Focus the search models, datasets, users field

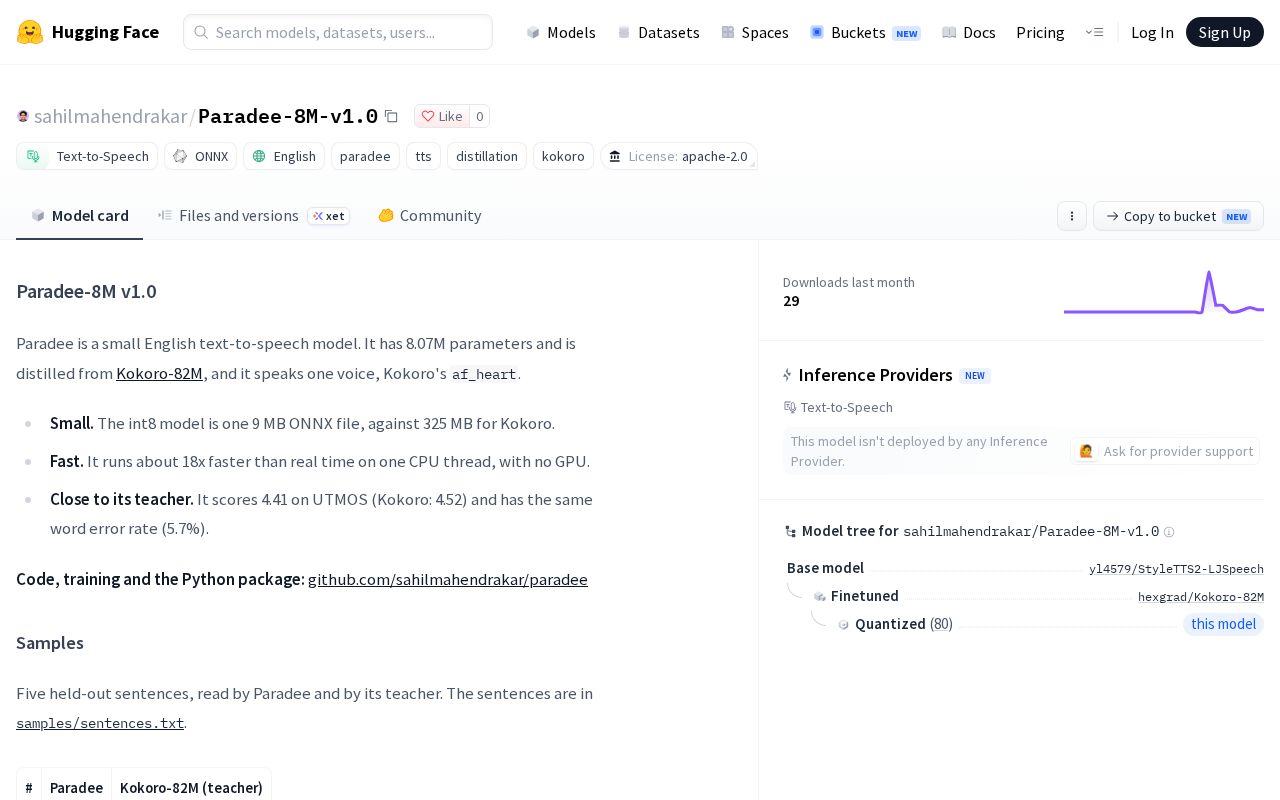pos(338,32)
